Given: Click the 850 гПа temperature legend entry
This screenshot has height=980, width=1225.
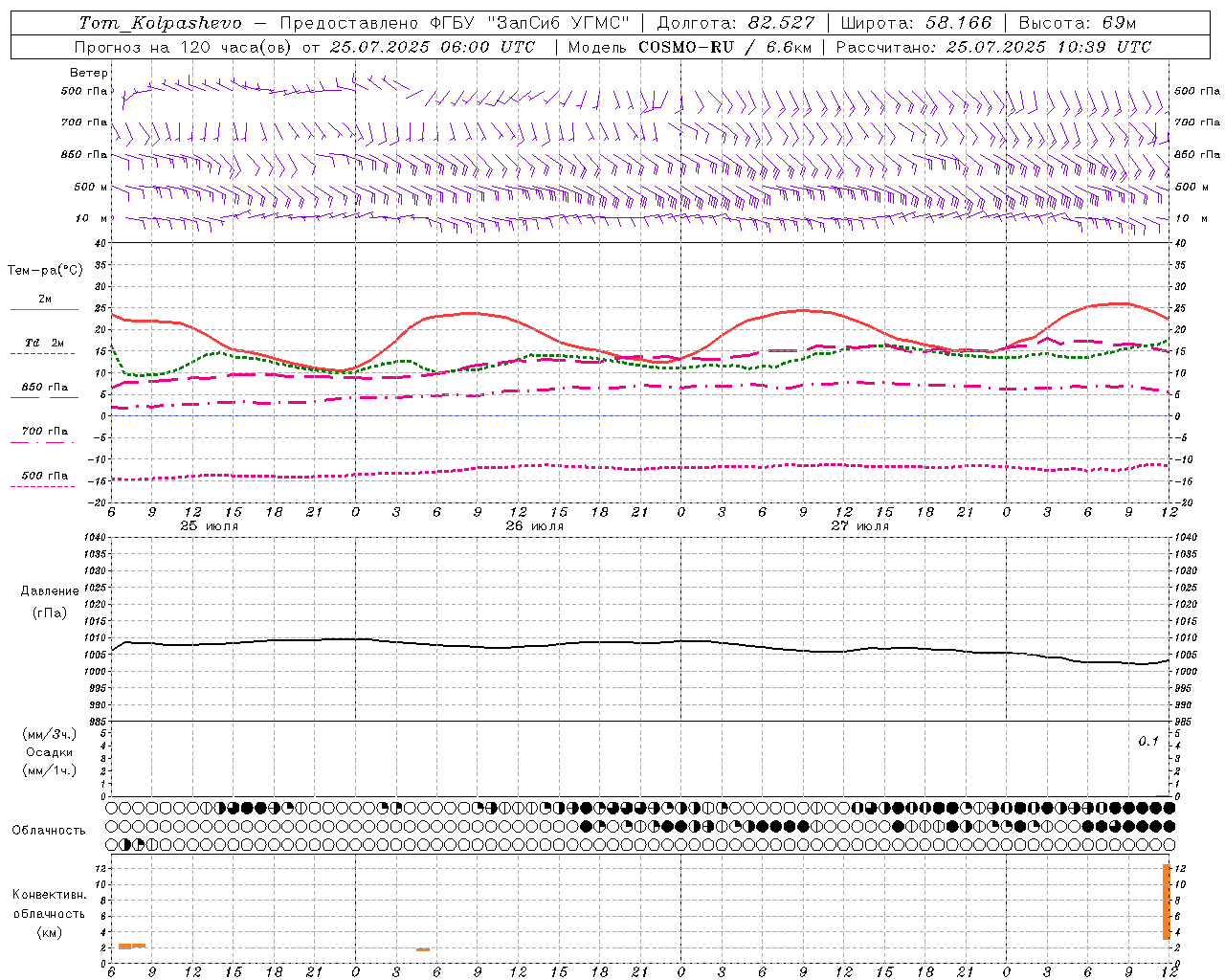Looking at the screenshot, I should tap(45, 388).
